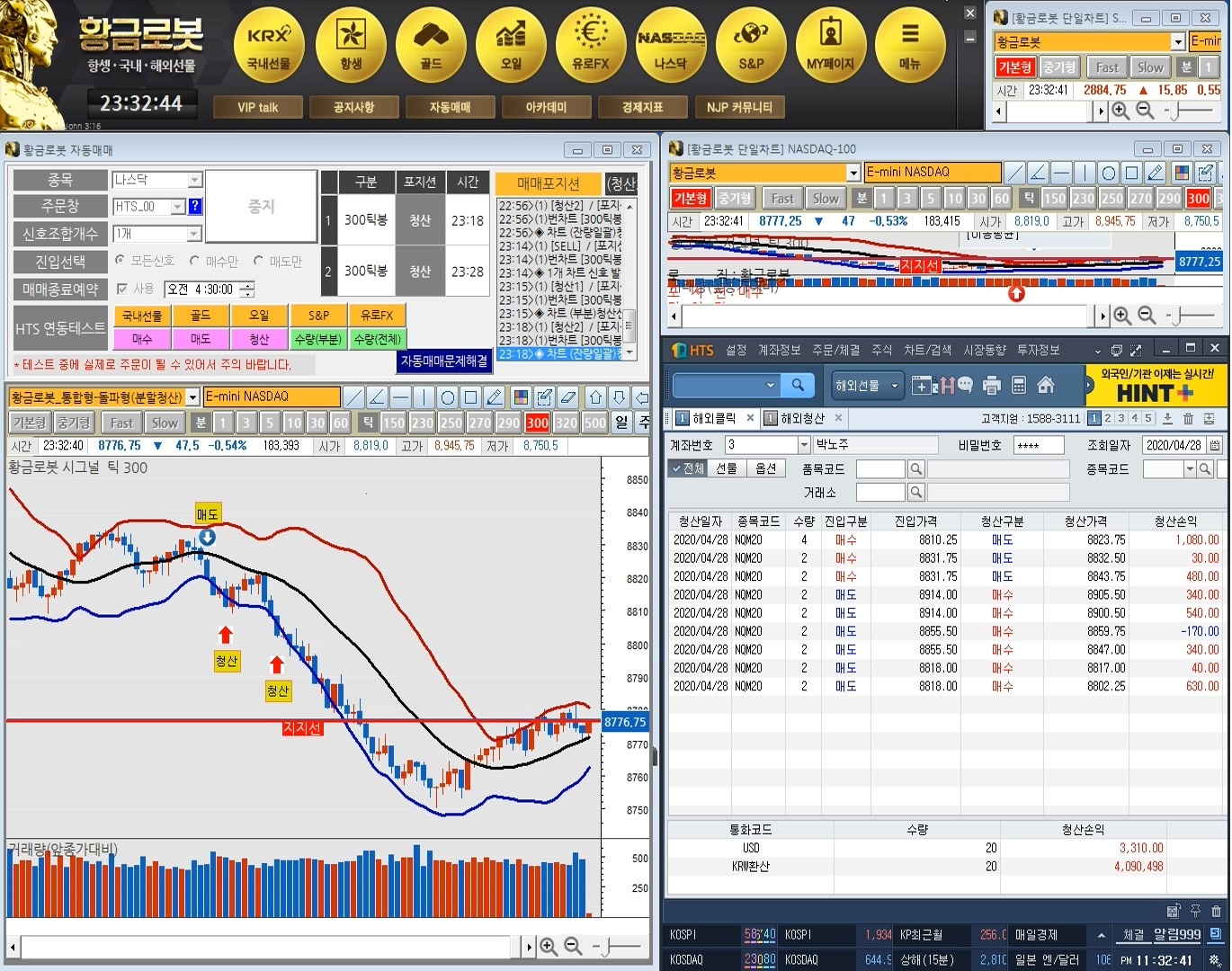The width and height of the screenshot is (1232, 971).
Task: Expand 종목 나스닥 dropdown
Action: [x=194, y=180]
